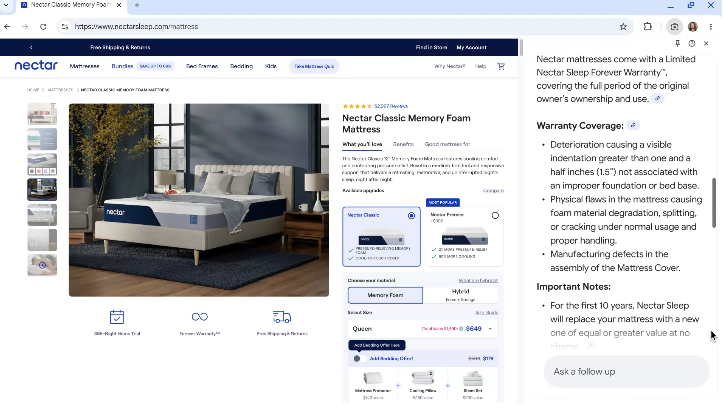Image resolution: width=723 pixels, height=413 pixels.
Task: Open the shopping cart icon
Action: (x=501, y=66)
